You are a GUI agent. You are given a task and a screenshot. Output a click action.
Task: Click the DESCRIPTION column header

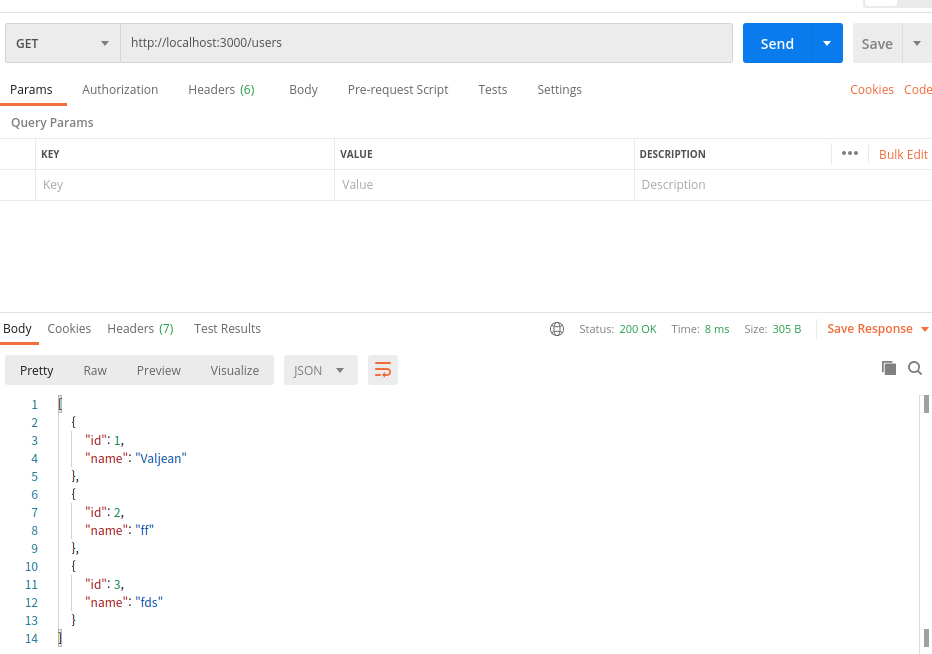[x=672, y=154]
